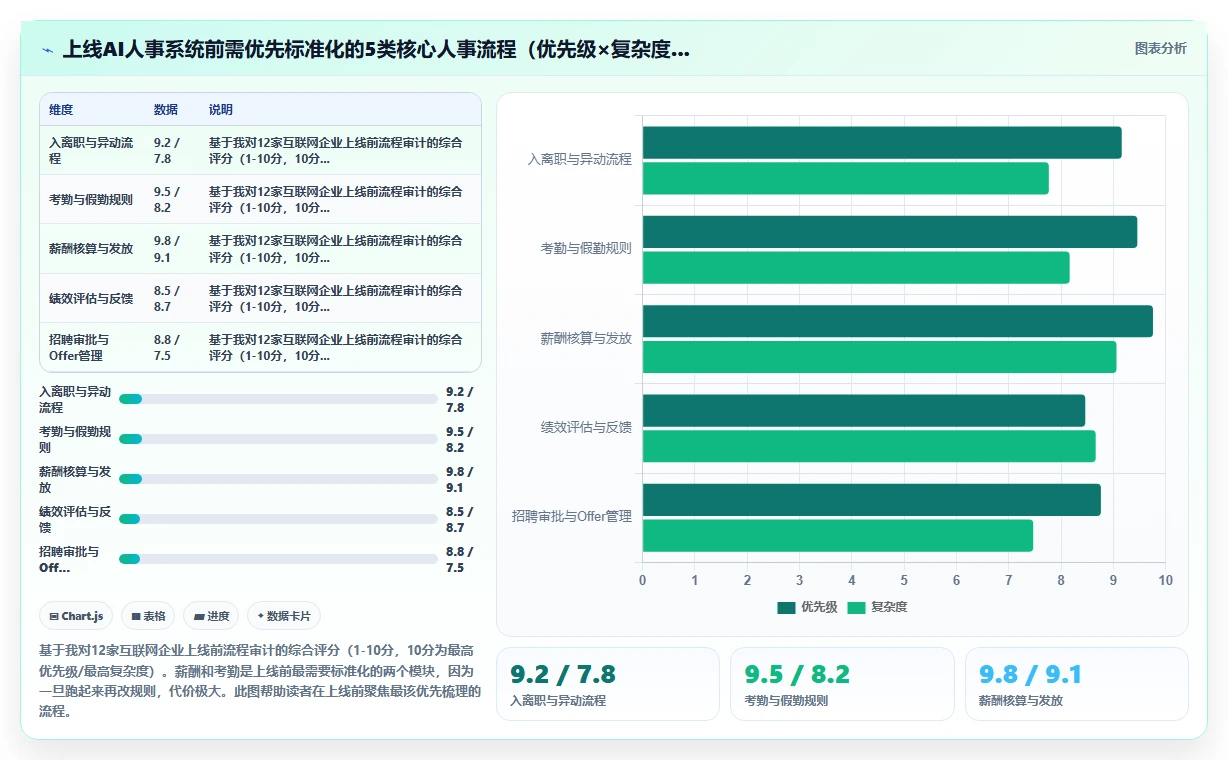Toggle the 优先级 legend entry
Viewport: 1228px width, 760px height.
pyautogui.click(x=808, y=607)
